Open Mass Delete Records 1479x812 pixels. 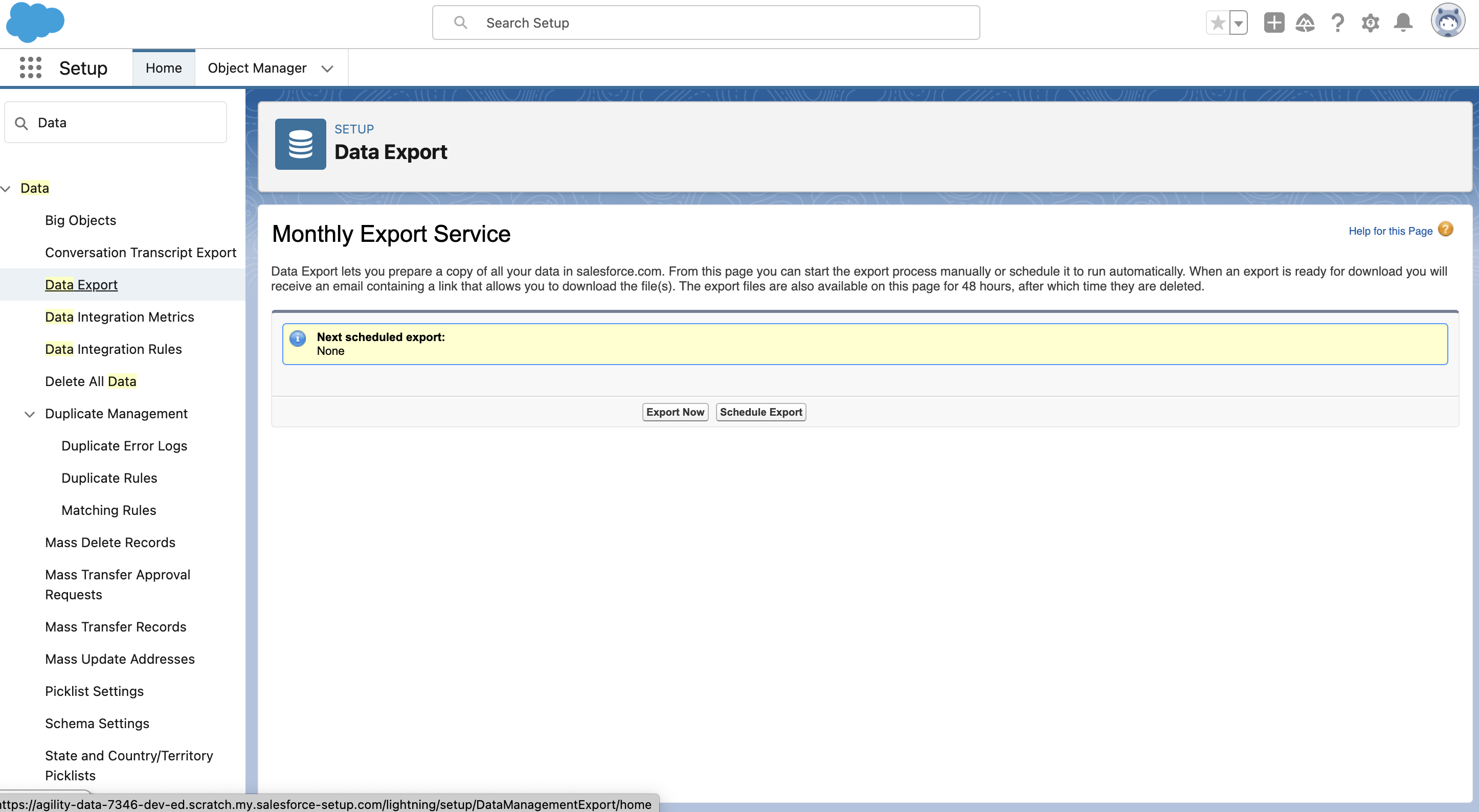pyautogui.click(x=110, y=542)
